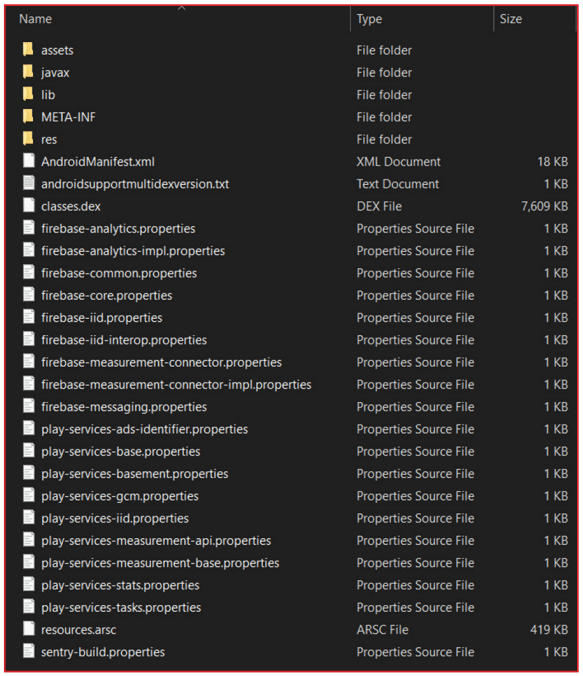Select the file name play-services-measurement-api.properties
This screenshot has height=676, width=583.
coord(156,541)
